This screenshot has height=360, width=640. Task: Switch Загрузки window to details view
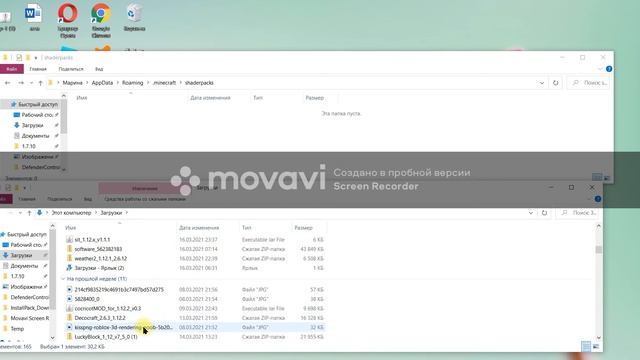click(x=586, y=347)
